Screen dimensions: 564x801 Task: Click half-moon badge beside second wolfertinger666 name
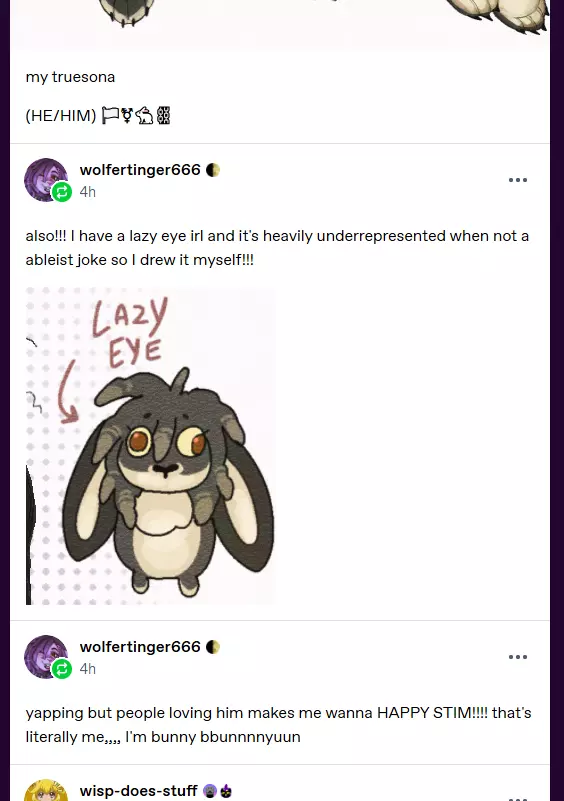pyautogui.click(x=213, y=647)
